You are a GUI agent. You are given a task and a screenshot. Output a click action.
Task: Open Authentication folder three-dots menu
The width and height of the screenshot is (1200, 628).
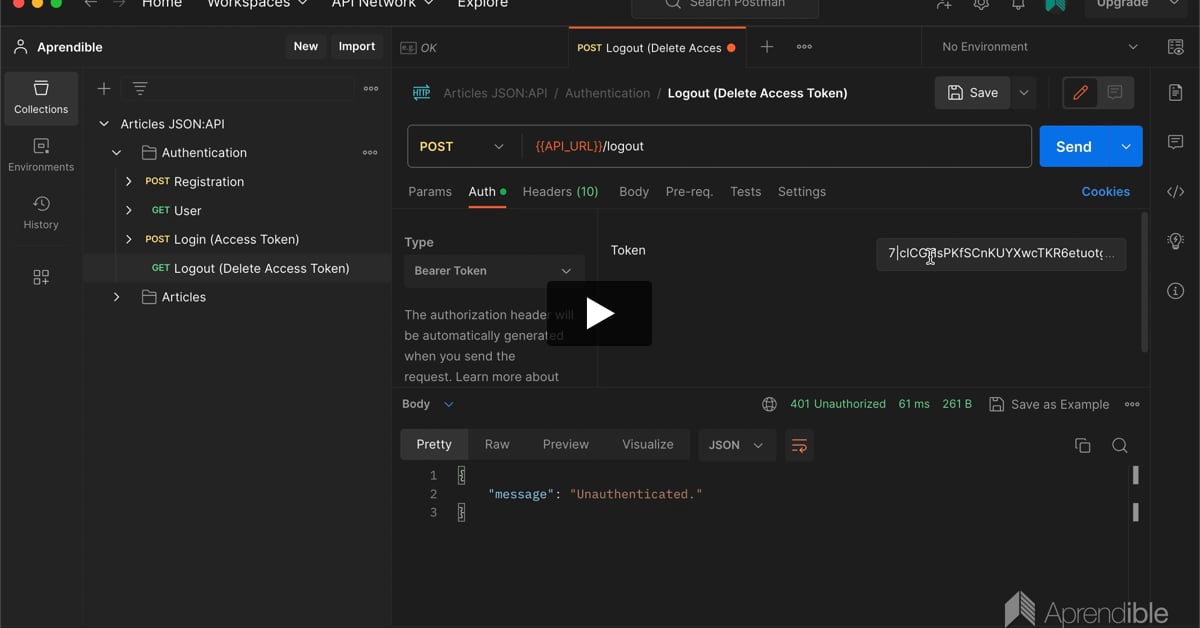[x=370, y=153]
